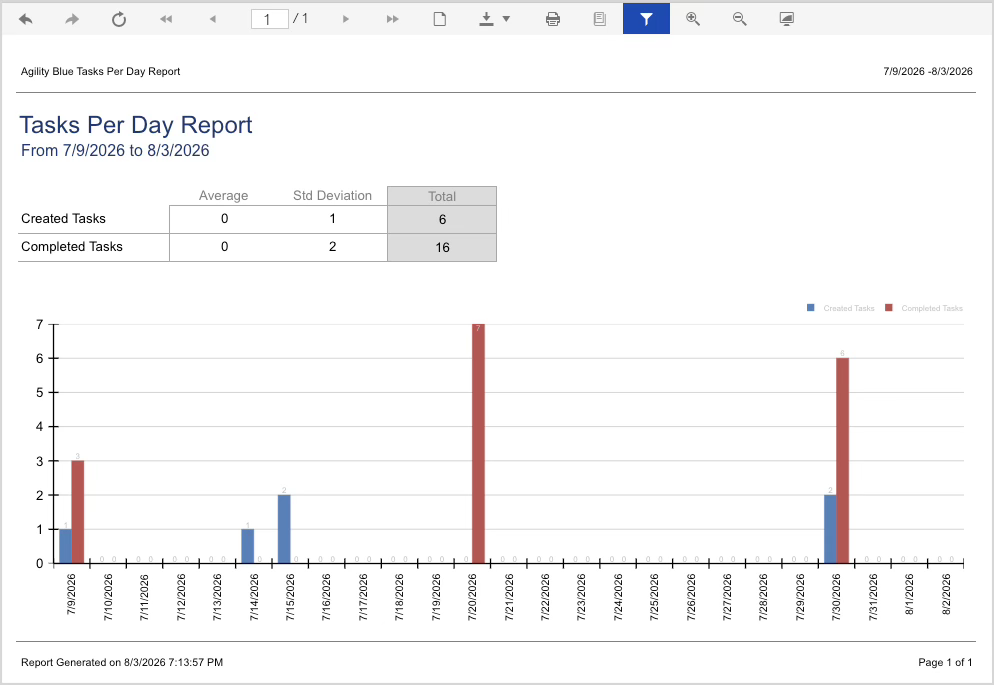Toggle print preview page icon
The width and height of the screenshot is (994, 685).
pyautogui.click(x=439, y=19)
